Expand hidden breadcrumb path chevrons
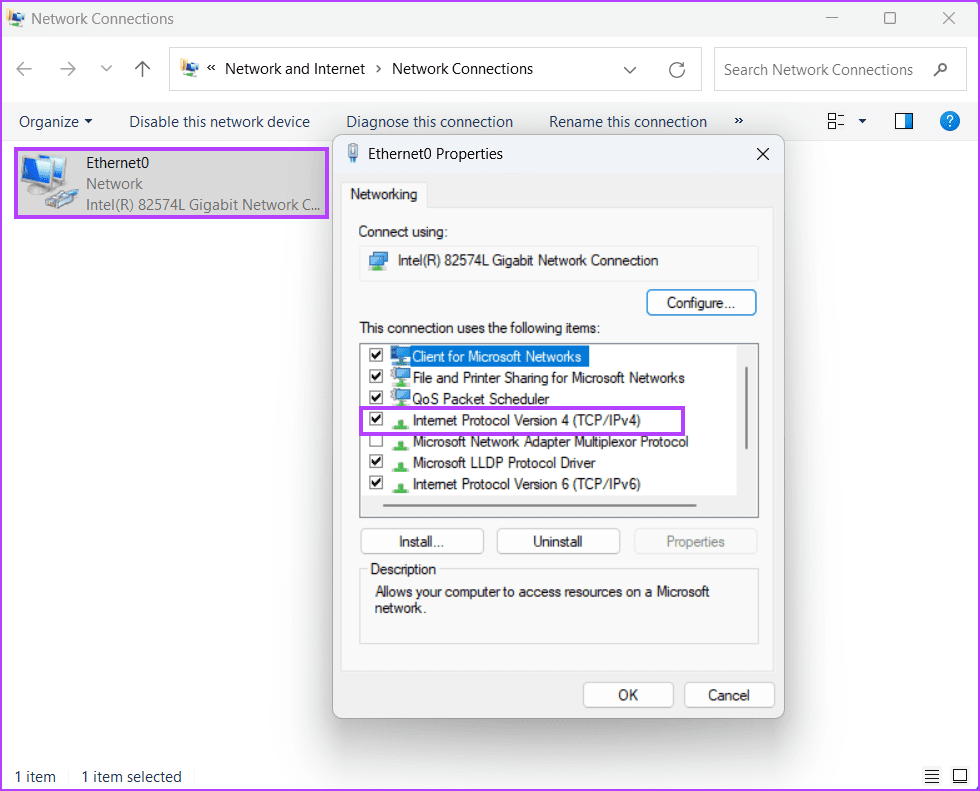 (211, 67)
